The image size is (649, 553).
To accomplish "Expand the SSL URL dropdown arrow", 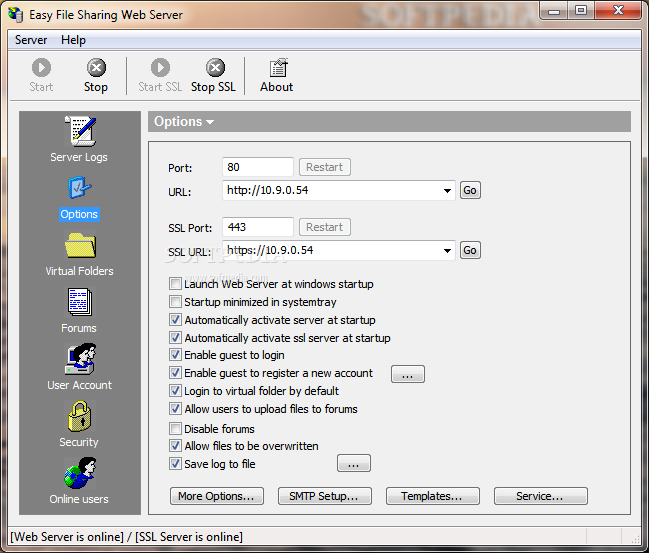I will [x=447, y=250].
